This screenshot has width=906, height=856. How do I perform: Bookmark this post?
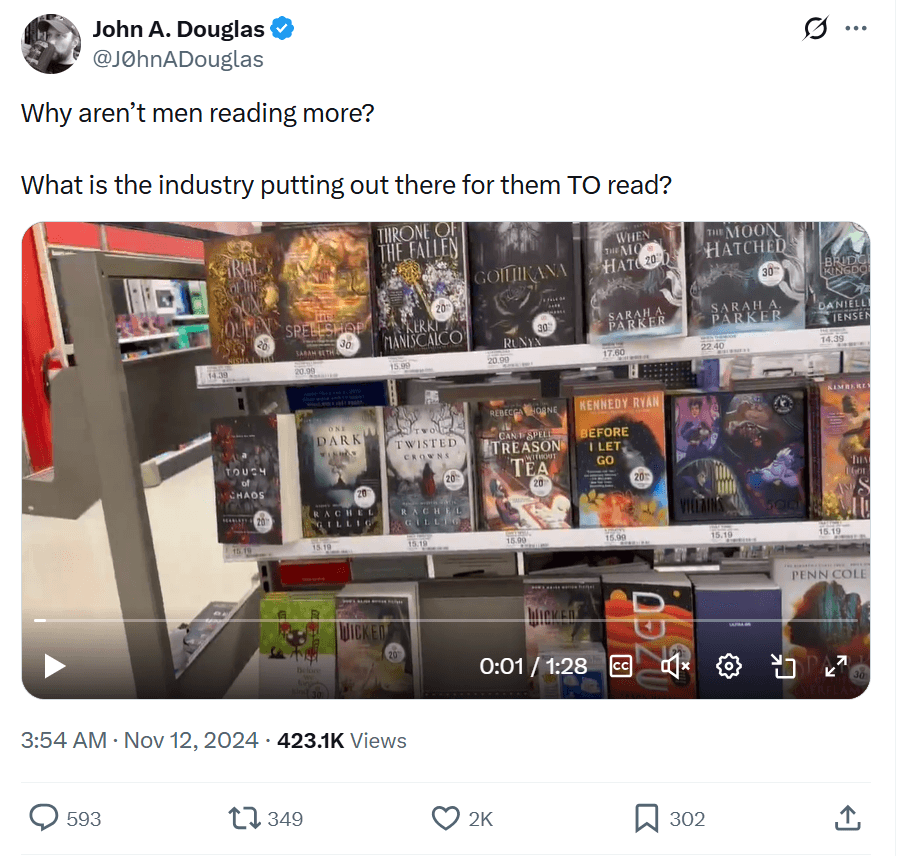647,818
